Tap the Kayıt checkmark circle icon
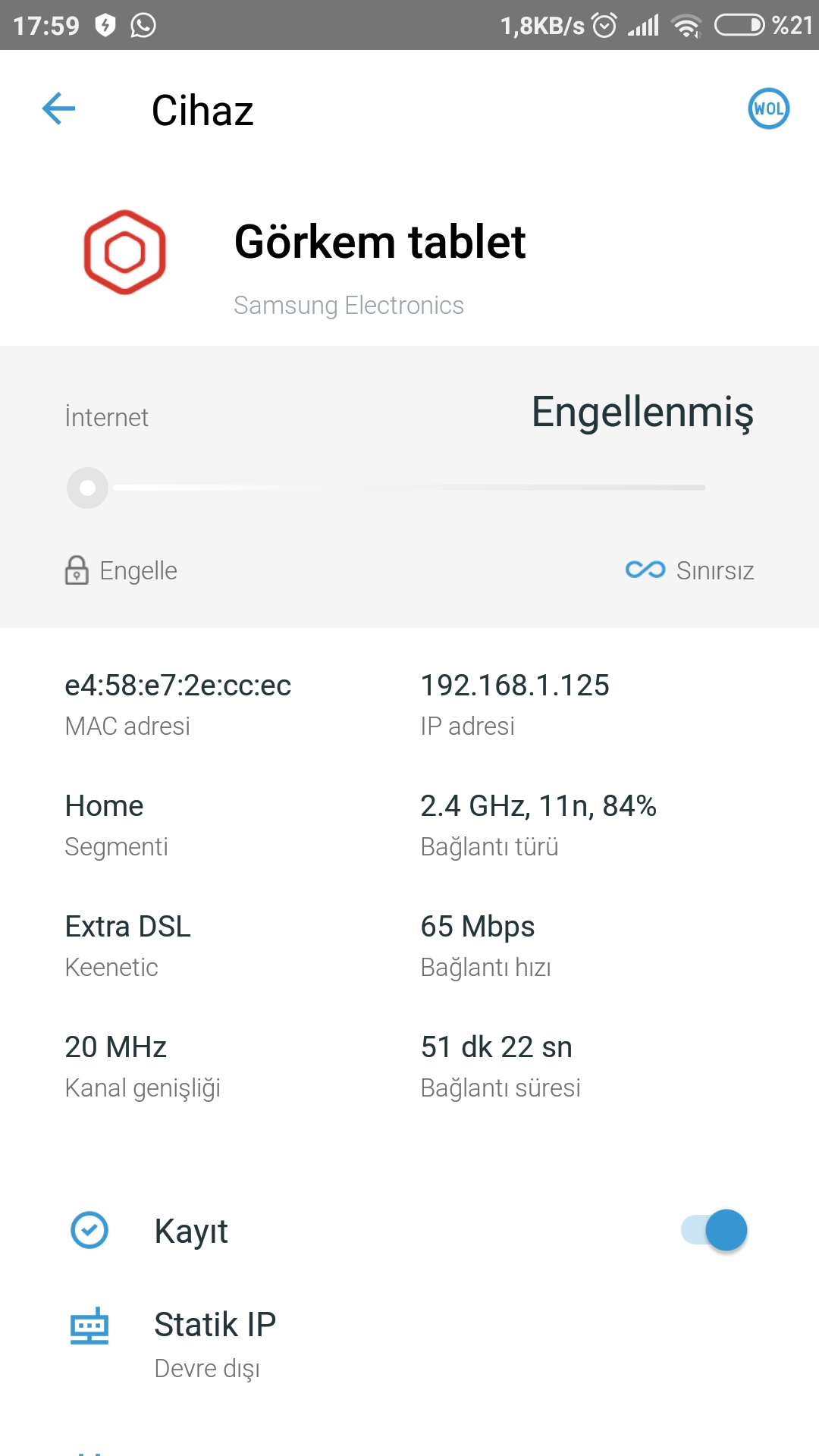The width and height of the screenshot is (819, 1456). [89, 1230]
